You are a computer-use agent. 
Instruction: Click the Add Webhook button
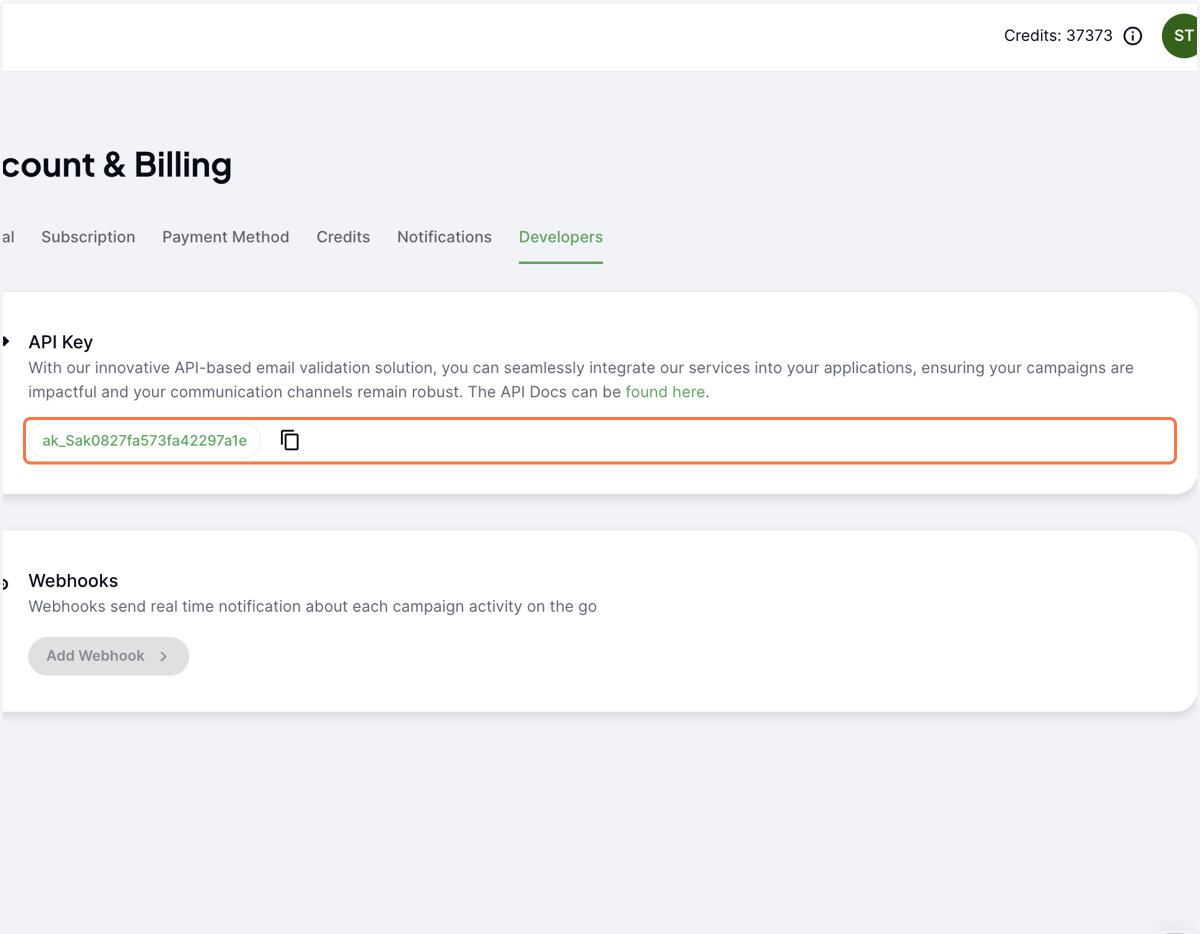click(x=109, y=656)
